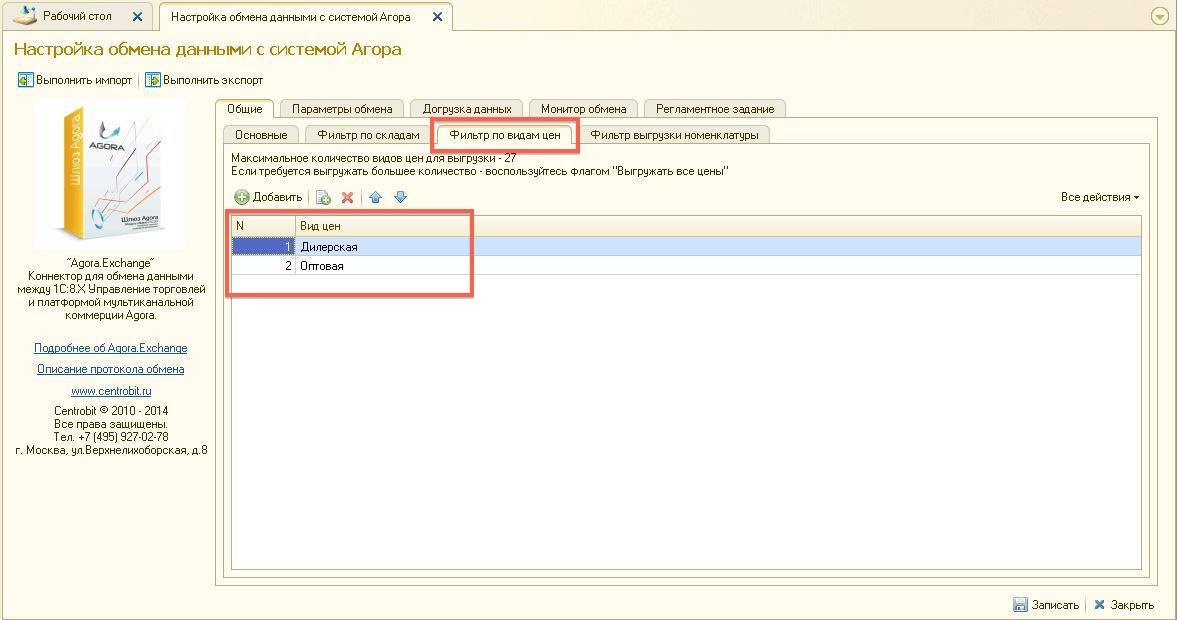Open the Монитор обмена tab
Screen dimensions: 1177x620
click(583, 109)
